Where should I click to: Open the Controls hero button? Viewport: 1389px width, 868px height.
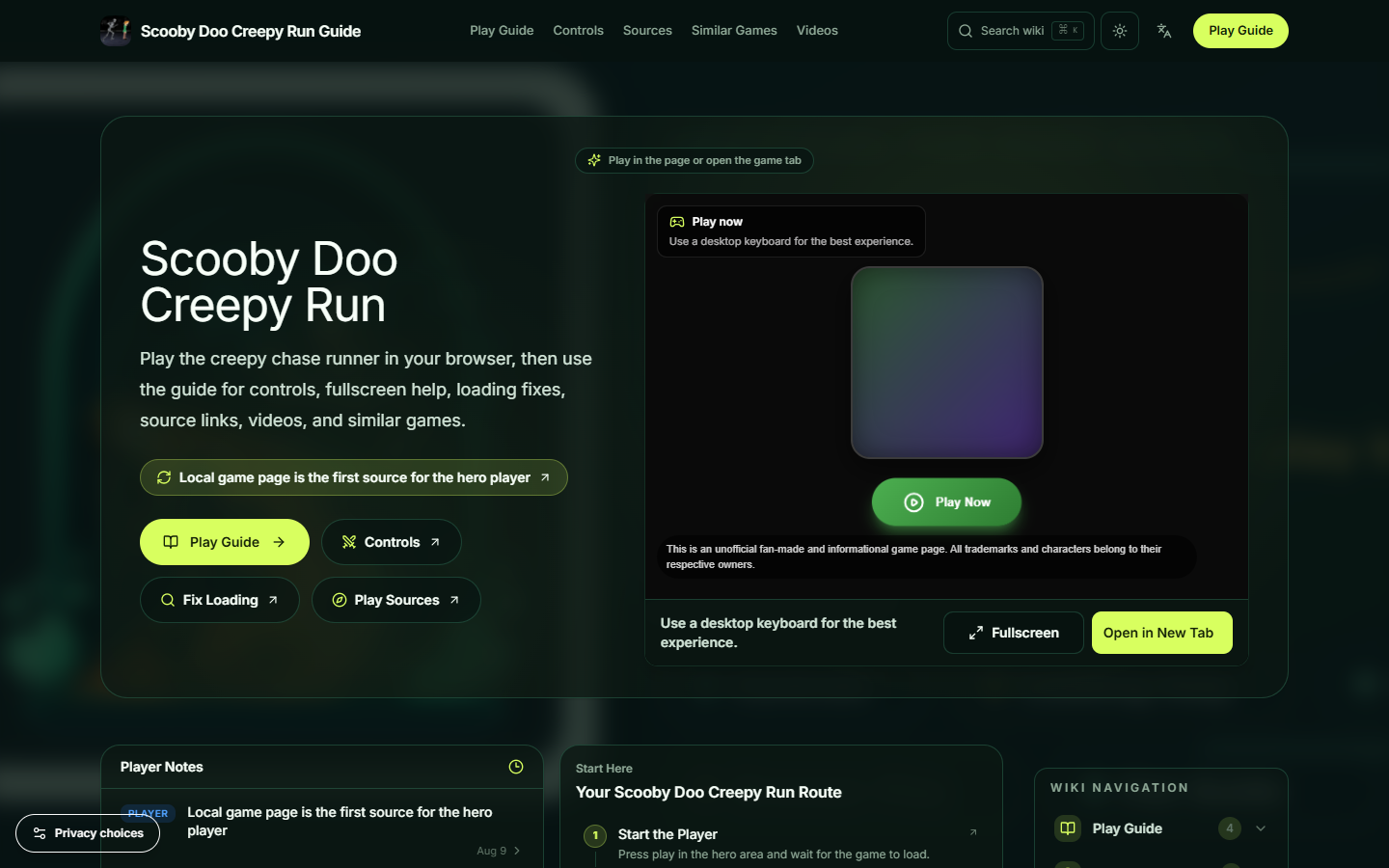pyautogui.click(x=392, y=542)
